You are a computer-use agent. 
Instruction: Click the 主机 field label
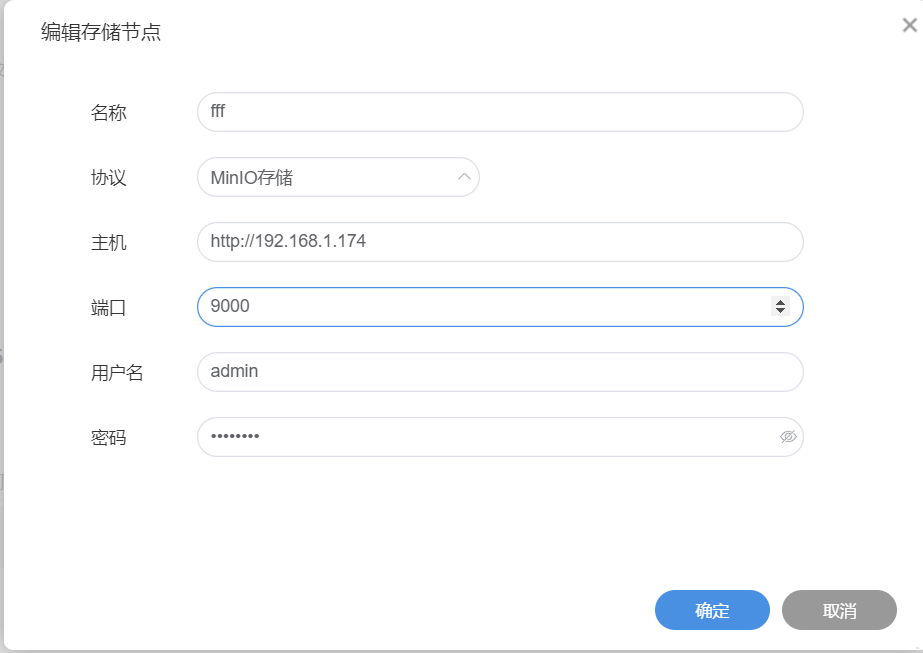(x=109, y=243)
